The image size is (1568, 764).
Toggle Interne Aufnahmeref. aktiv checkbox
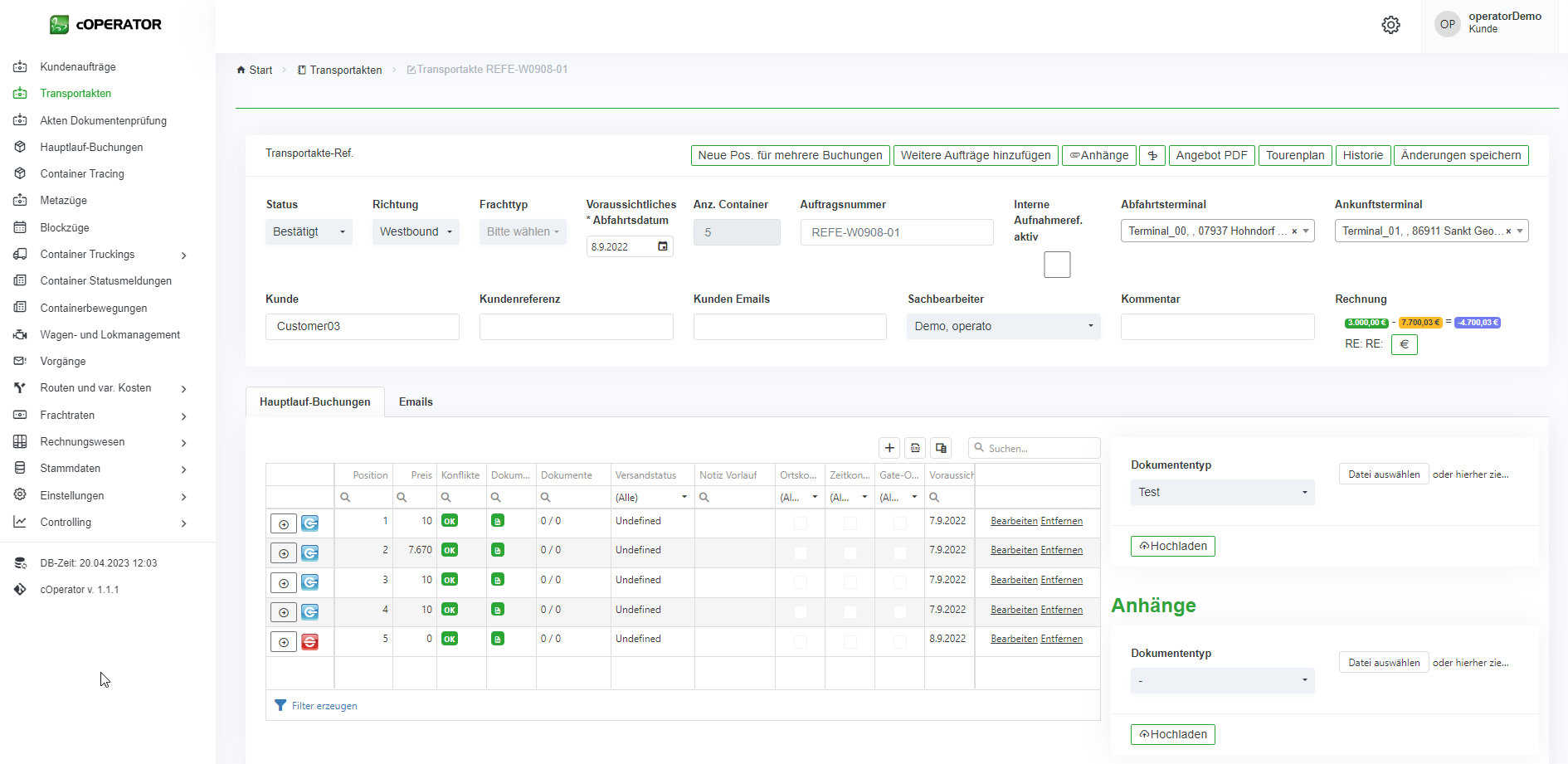pyautogui.click(x=1056, y=265)
